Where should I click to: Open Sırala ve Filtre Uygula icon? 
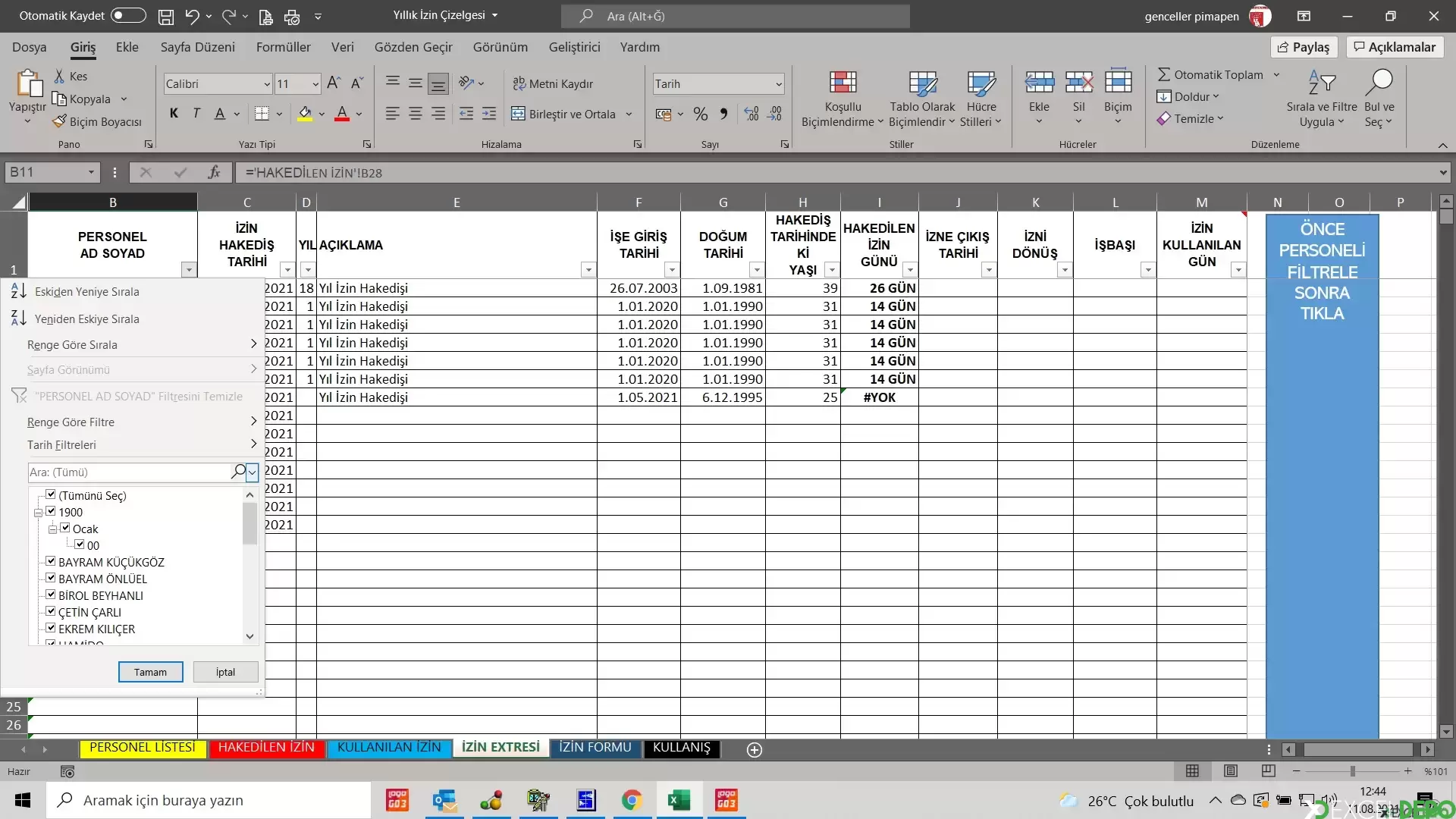1322,82
